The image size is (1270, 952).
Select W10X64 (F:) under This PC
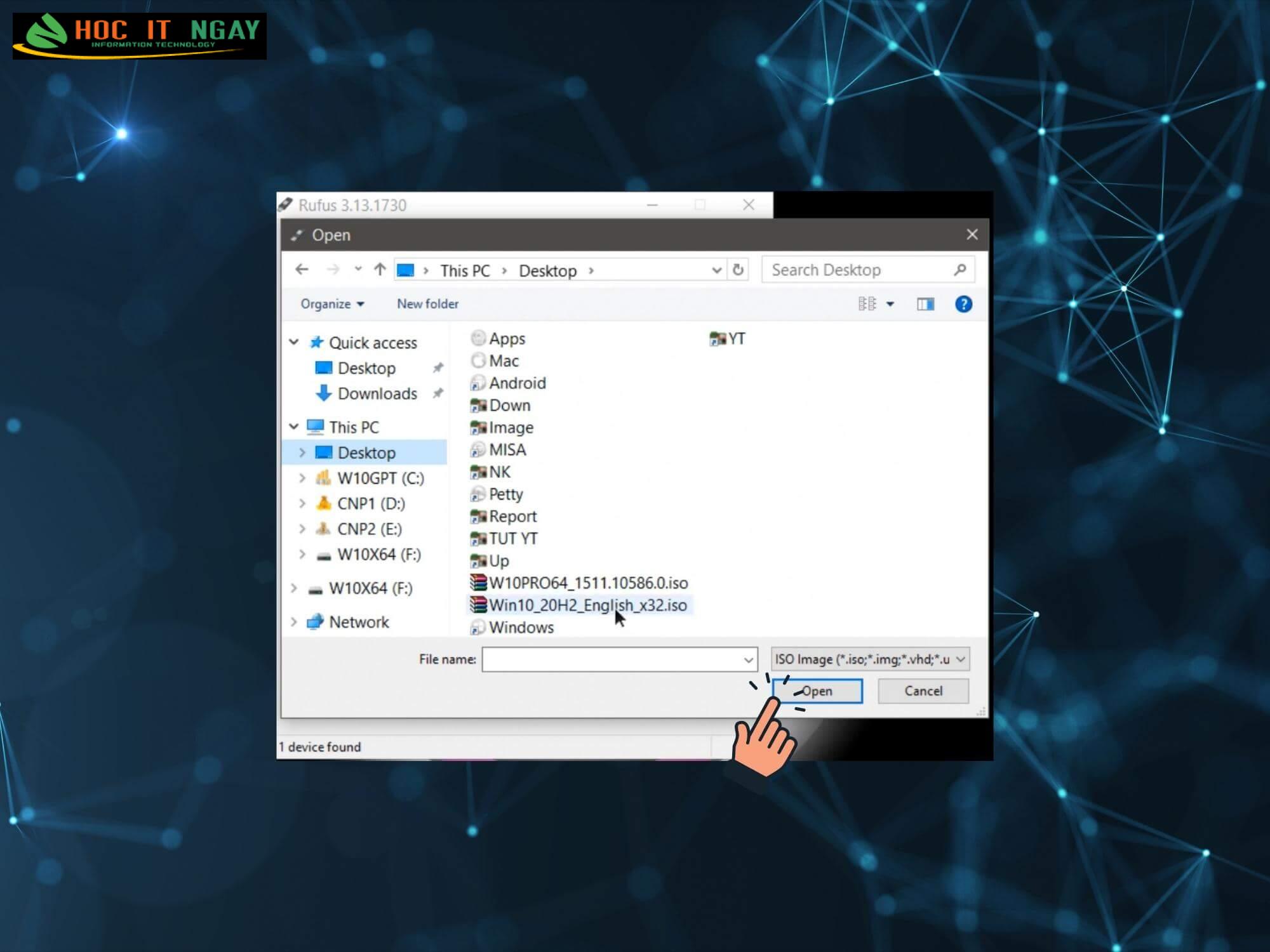coord(379,554)
